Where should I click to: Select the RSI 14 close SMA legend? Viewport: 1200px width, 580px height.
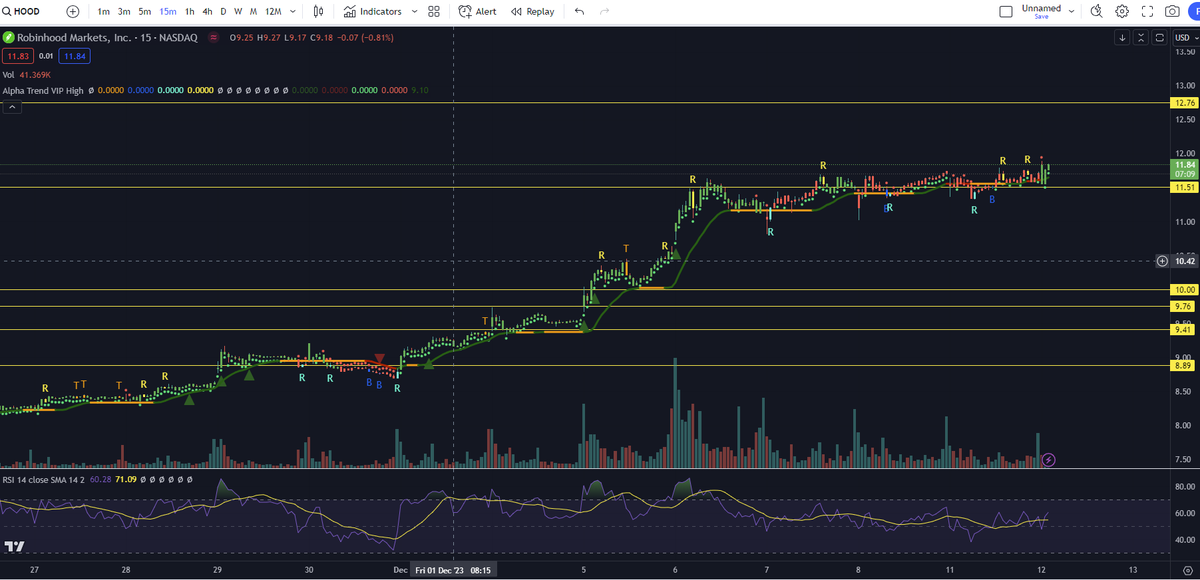[43, 479]
